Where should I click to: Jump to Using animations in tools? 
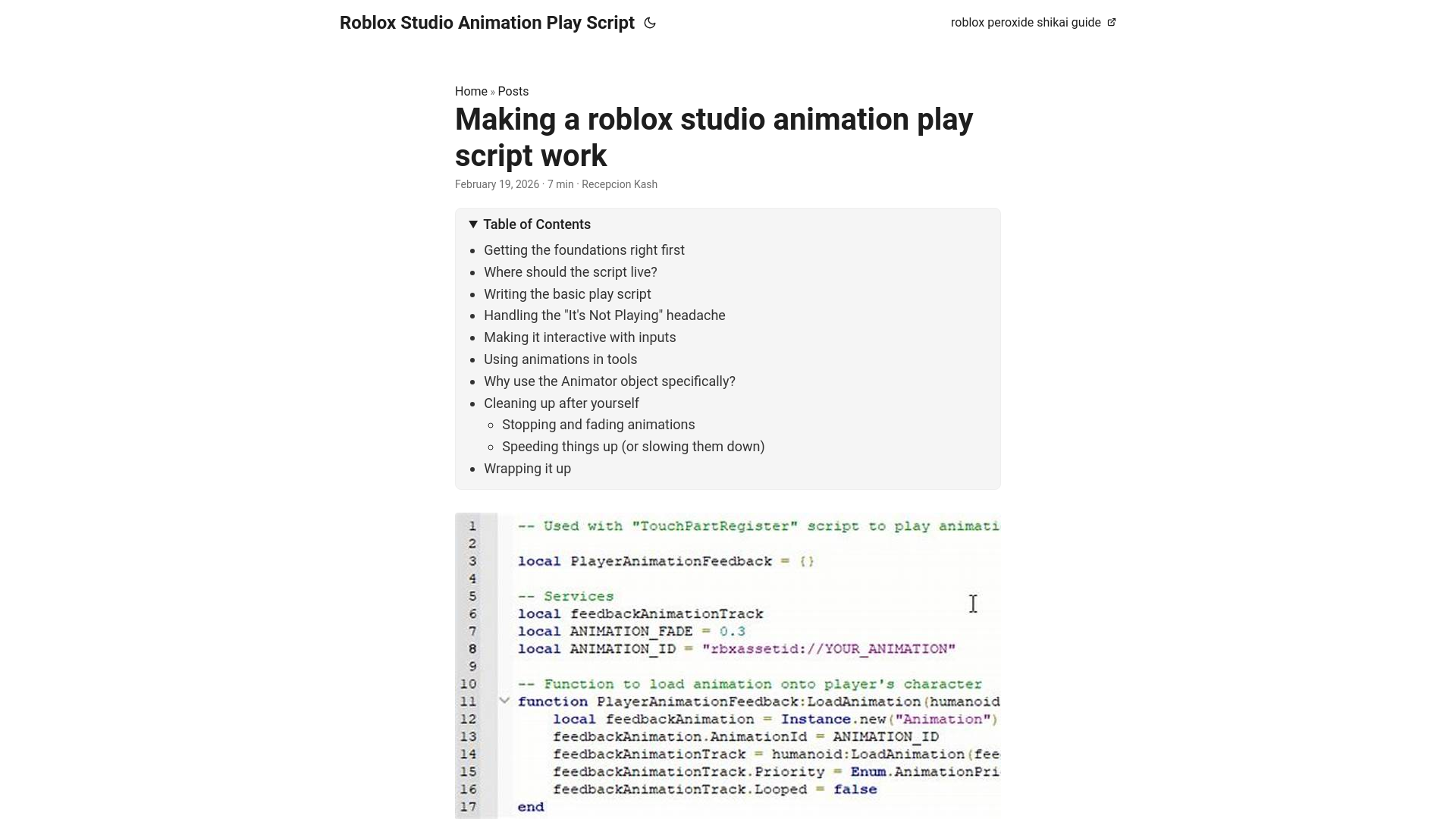(560, 359)
